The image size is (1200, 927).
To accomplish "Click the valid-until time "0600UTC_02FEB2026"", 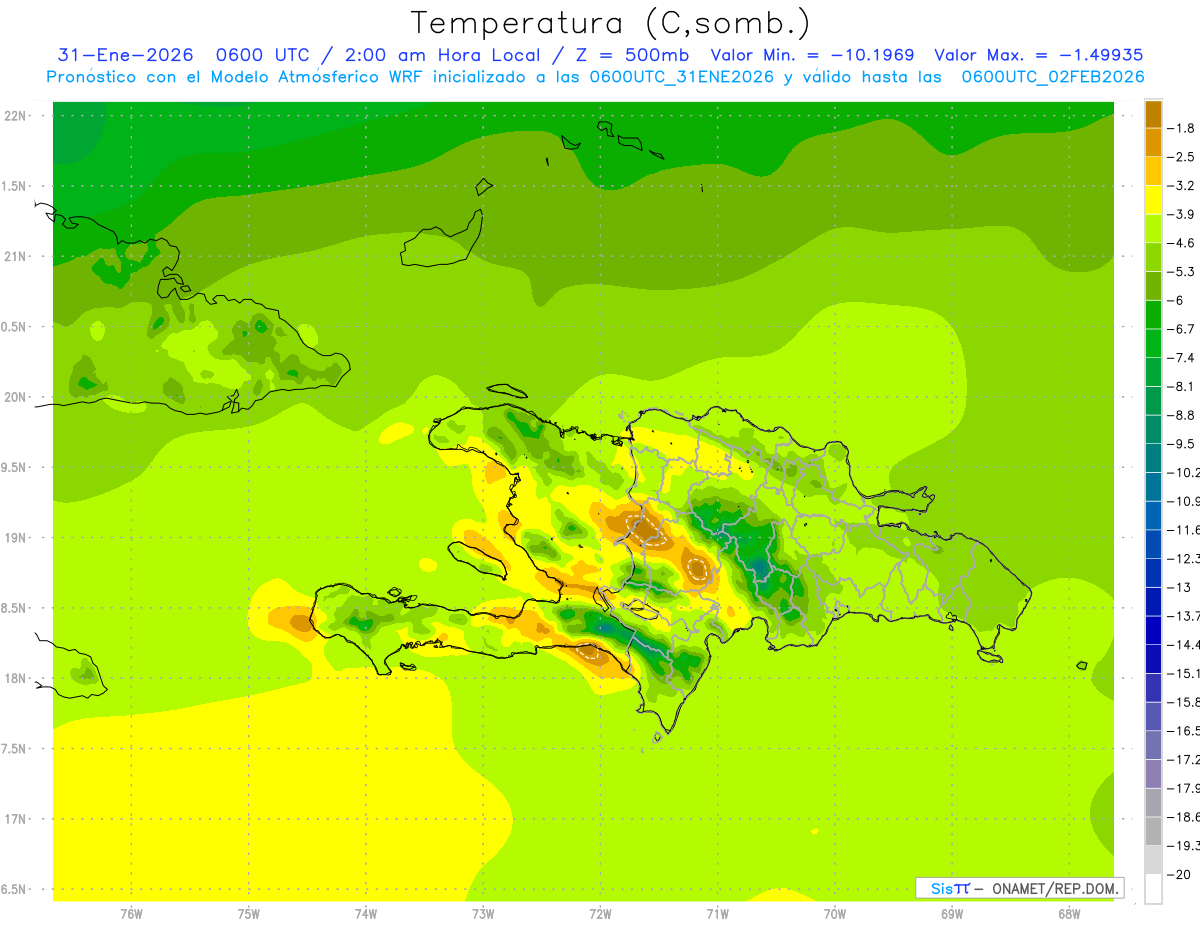I will [1052, 77].
